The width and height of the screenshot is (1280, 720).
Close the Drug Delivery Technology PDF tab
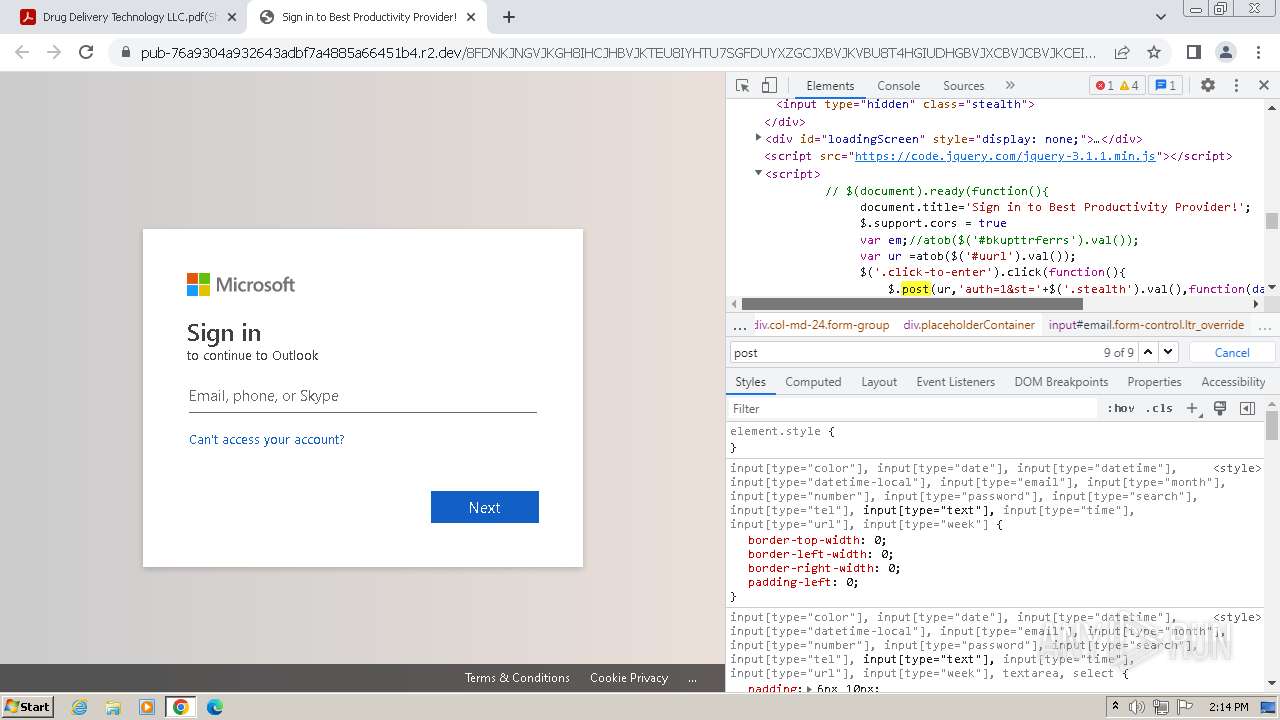232,17
